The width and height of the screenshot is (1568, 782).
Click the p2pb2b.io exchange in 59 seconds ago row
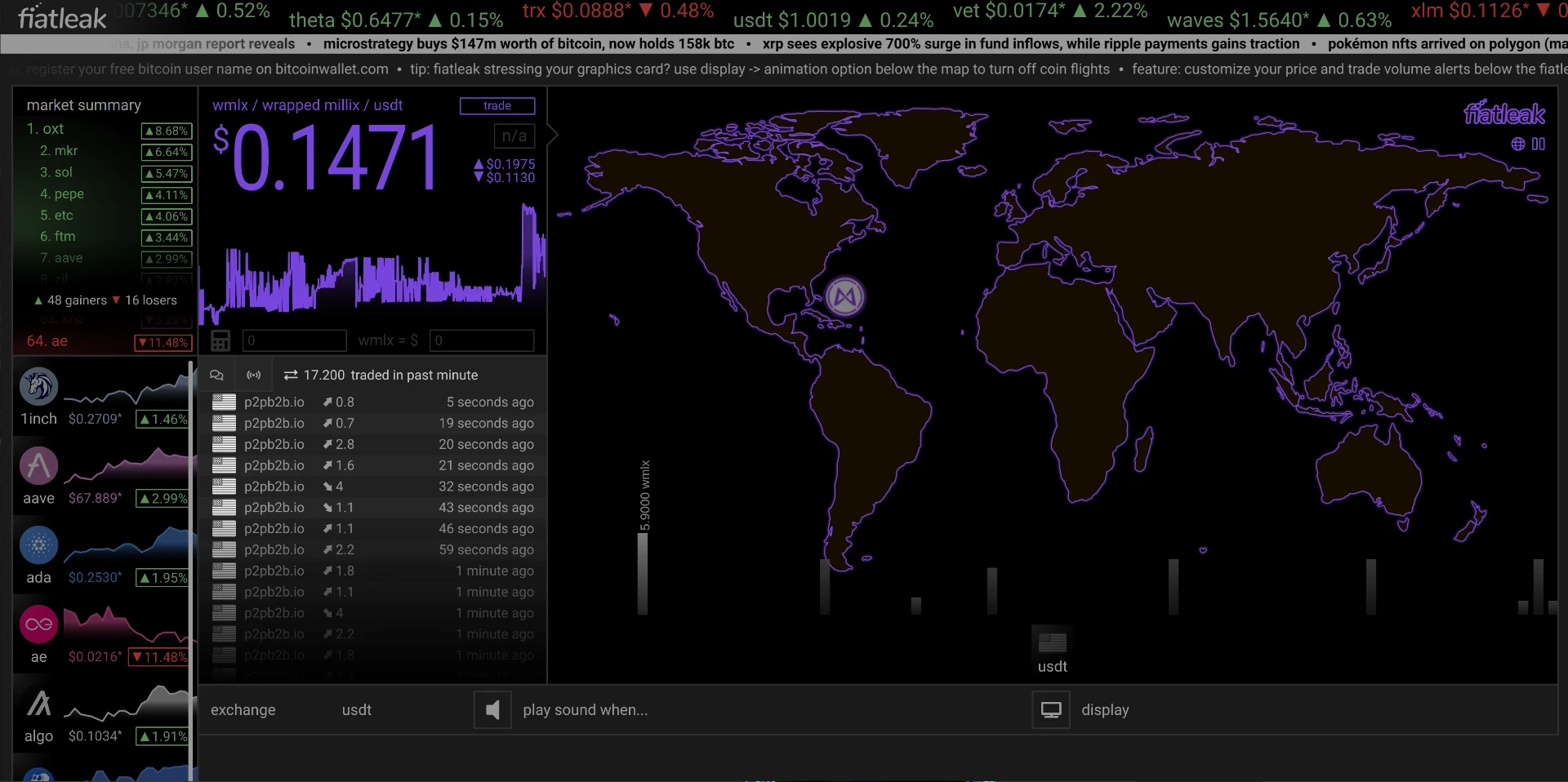274,549
